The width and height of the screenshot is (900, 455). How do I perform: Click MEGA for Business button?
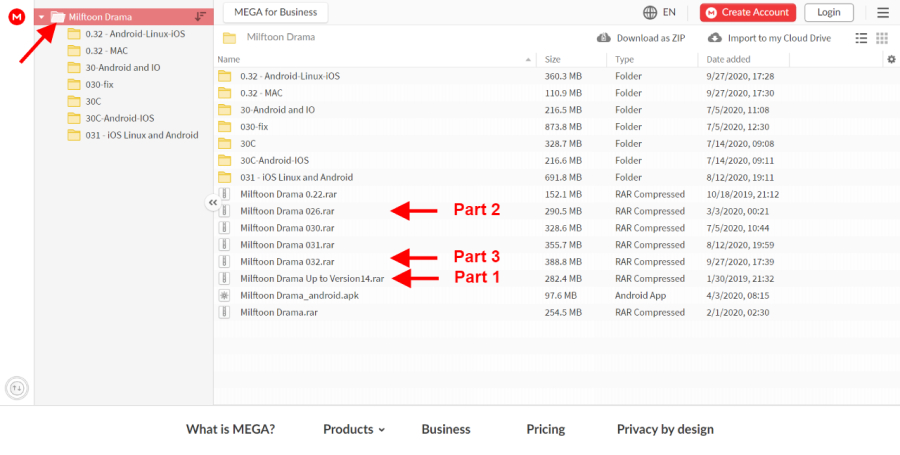276,12
